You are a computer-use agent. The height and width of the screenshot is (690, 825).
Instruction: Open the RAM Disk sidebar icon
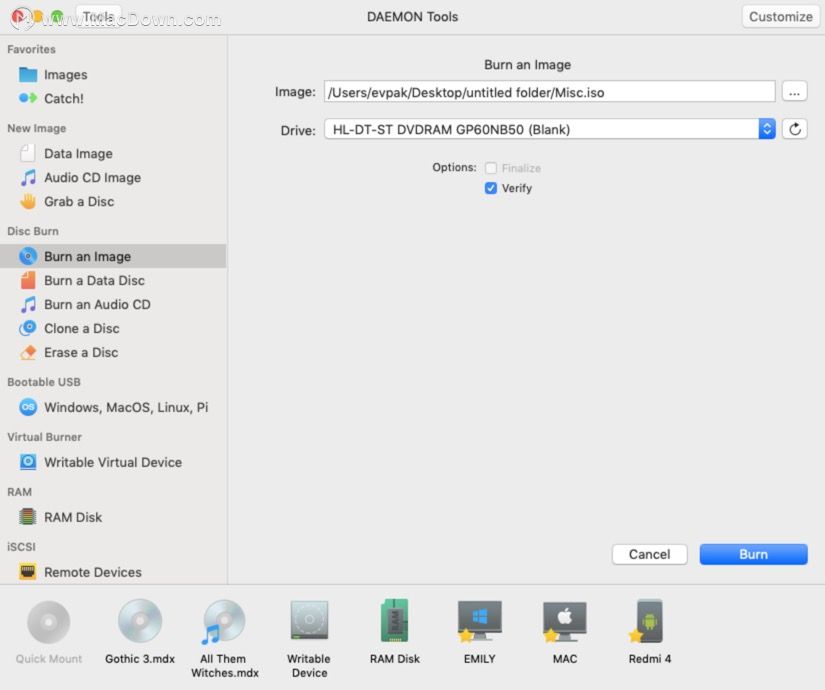click(28, 517)
